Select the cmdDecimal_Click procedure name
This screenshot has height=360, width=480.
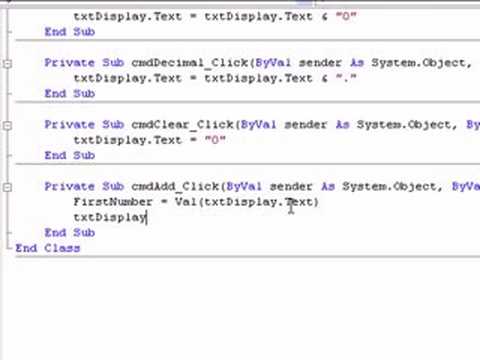pyautogui.click(x=190, y=63)
